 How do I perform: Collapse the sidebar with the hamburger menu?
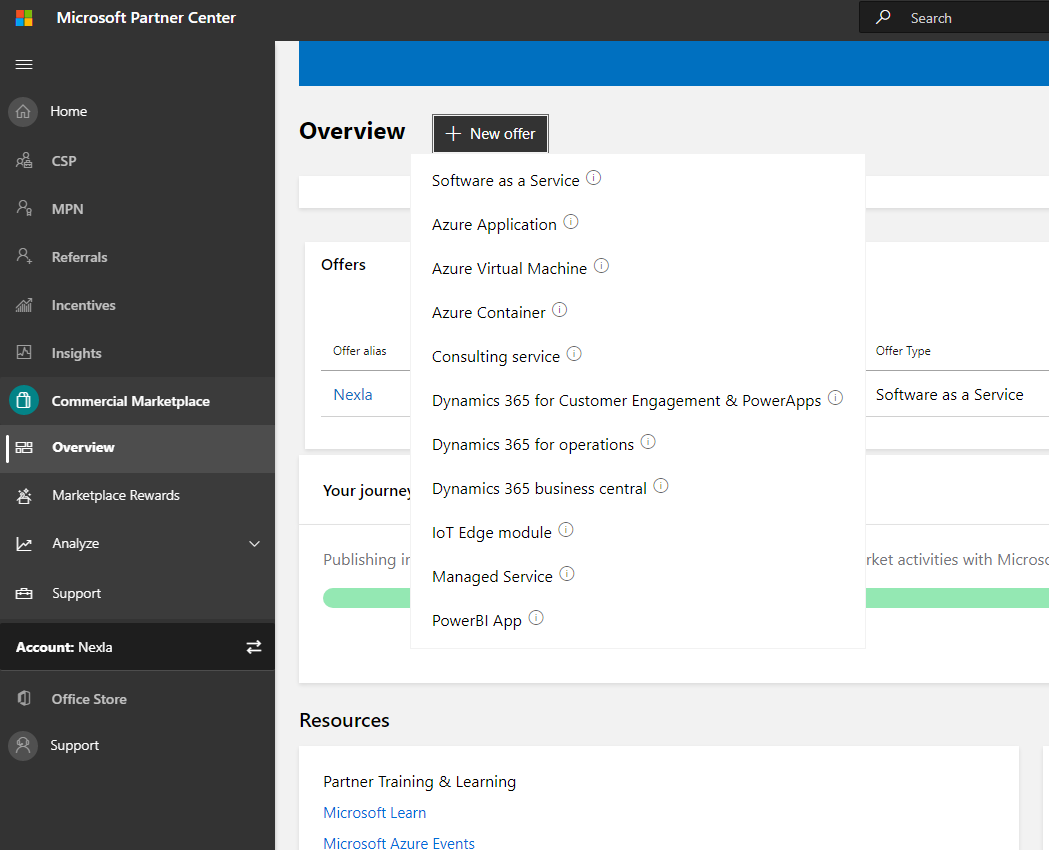[x=24, y=64]
